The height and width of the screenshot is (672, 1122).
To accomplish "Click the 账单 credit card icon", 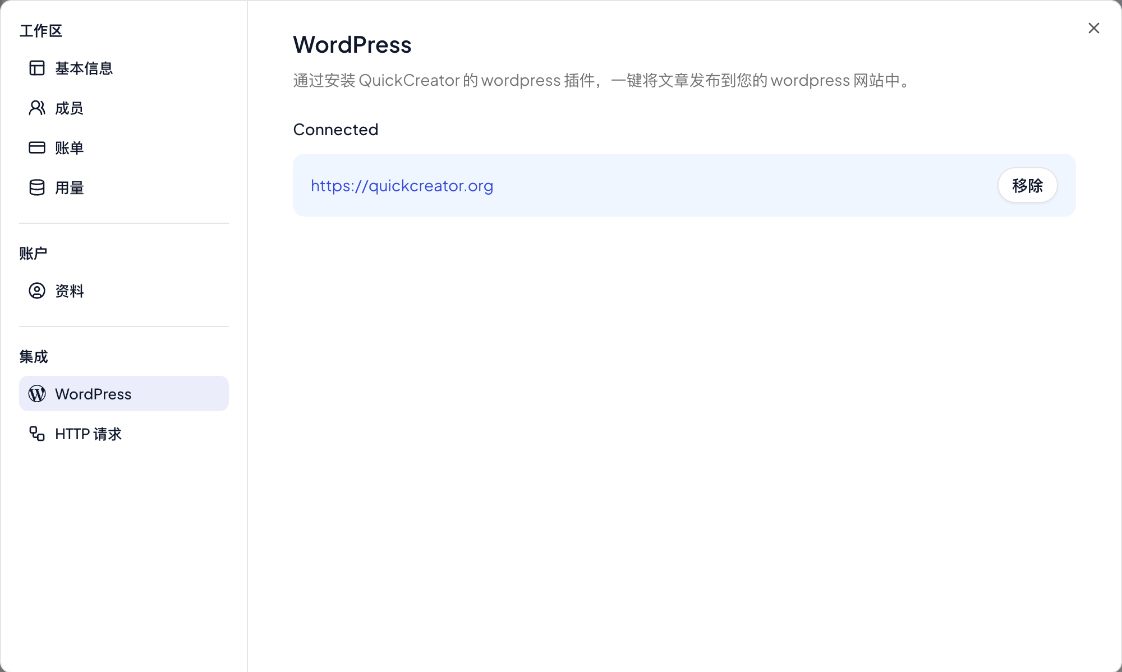I will [36, 147].
